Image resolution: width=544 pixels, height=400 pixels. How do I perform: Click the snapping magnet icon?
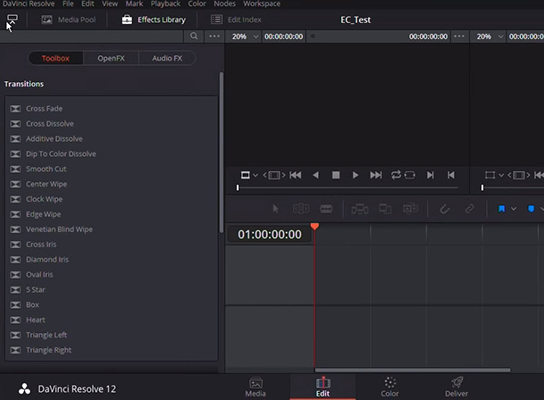(444, 209)
